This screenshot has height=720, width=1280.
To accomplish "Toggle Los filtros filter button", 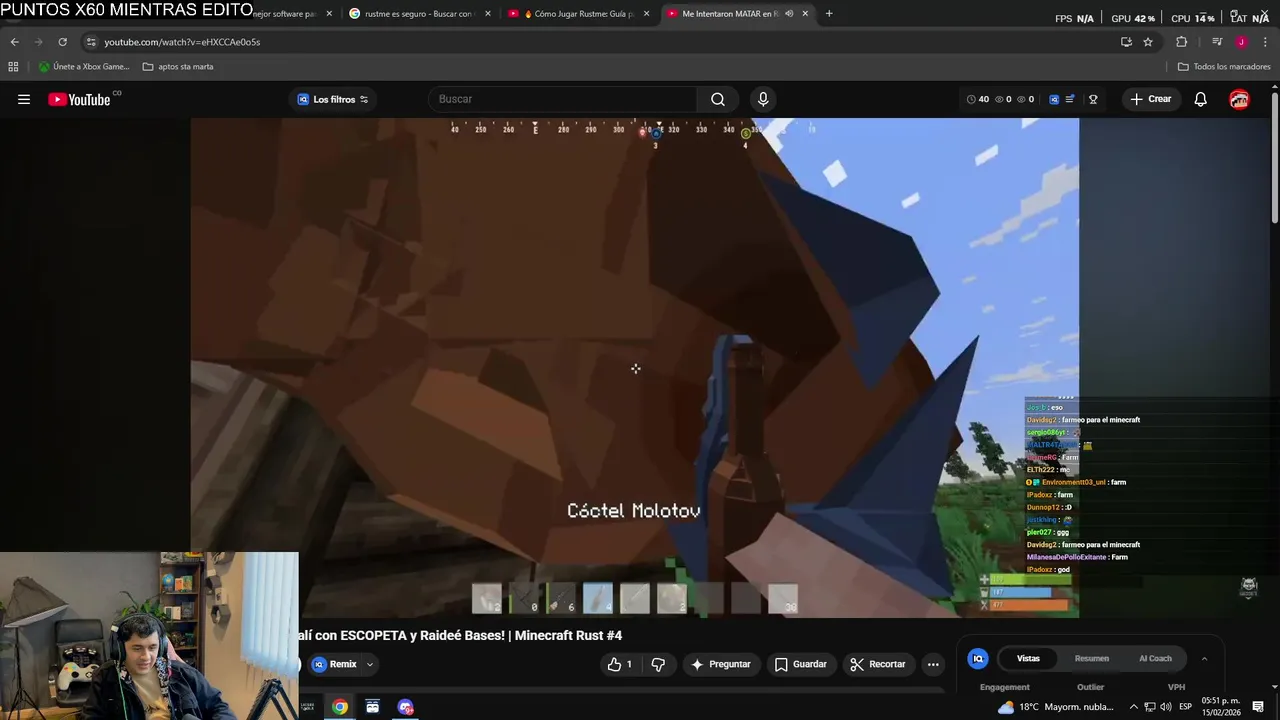I will (333, 99).
